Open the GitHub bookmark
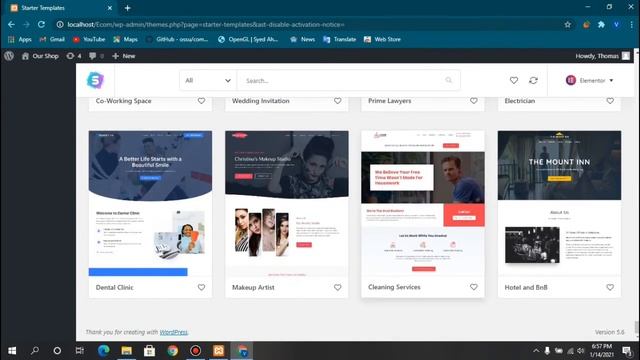Viewport: 640px width, 360px height. click(x=177, y=39)
